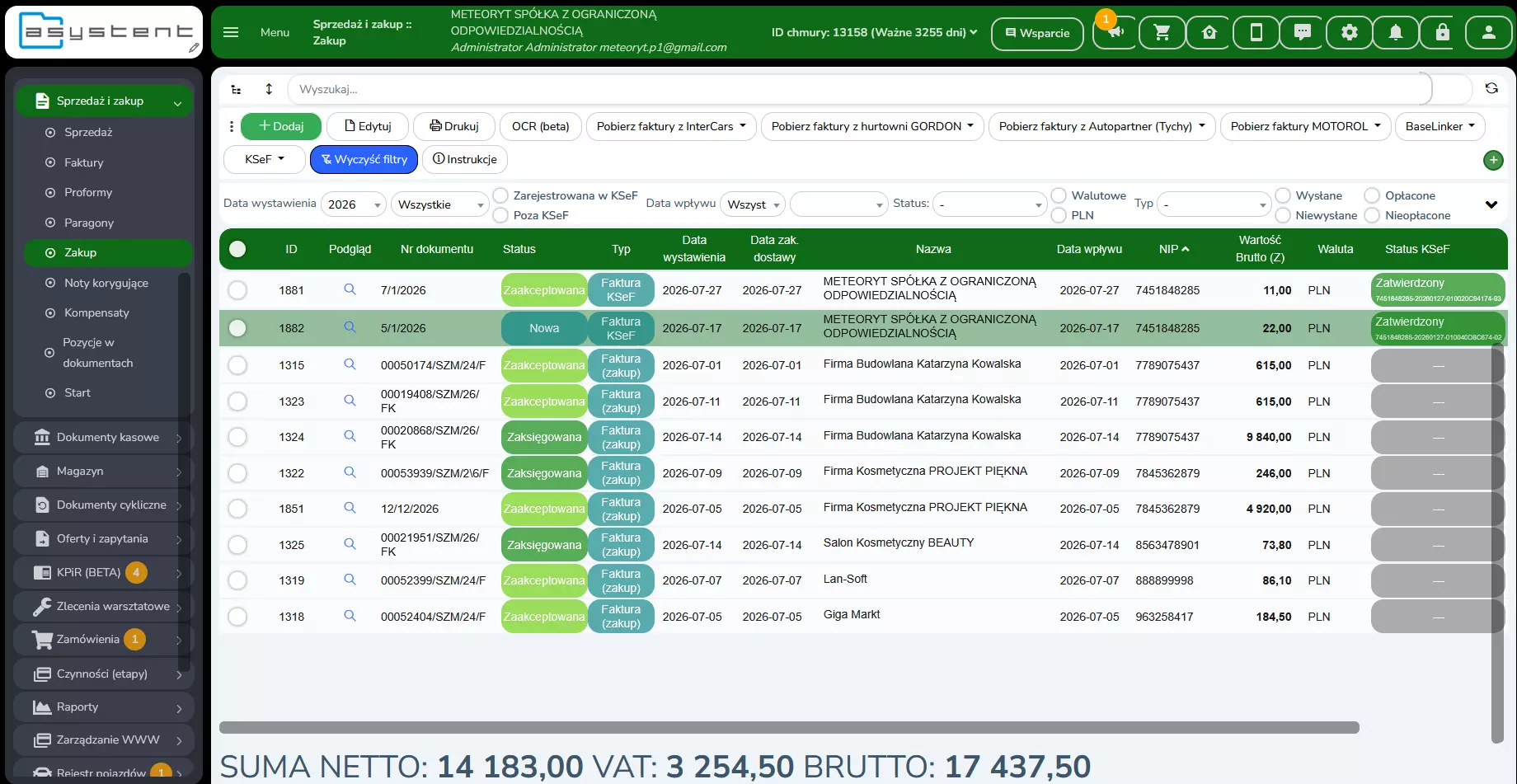Select the Opłacone radio button
The height and width of the screenshot is (784, 1517).
tap(1372, 195)
